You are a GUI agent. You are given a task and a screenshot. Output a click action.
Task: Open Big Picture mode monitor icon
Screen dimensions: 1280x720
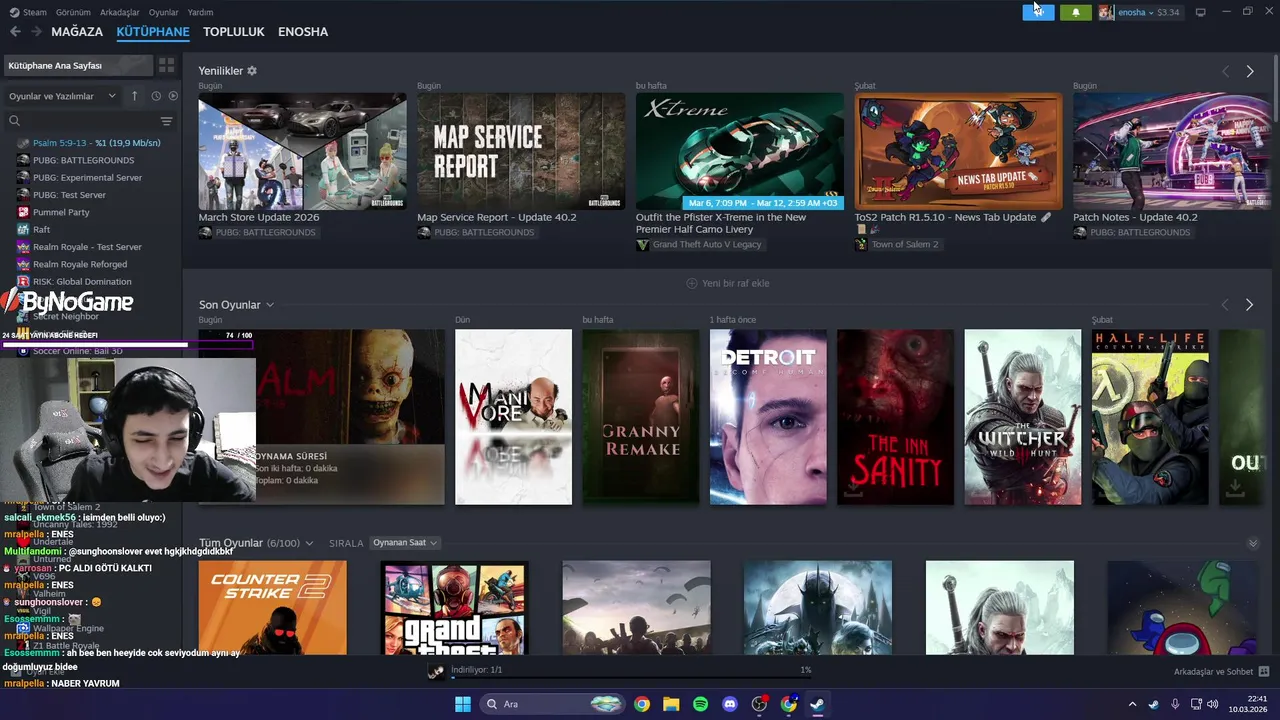[1201, 12]
